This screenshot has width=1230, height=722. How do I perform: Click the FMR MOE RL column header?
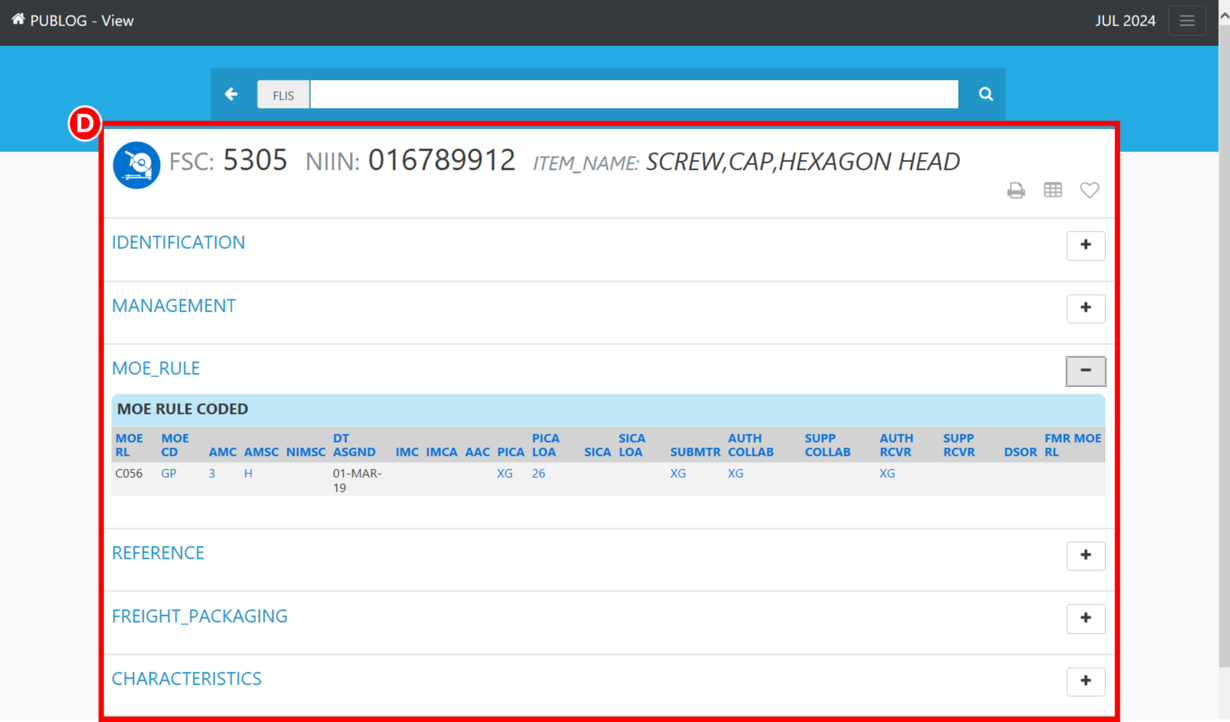[x=1073, y=445]
